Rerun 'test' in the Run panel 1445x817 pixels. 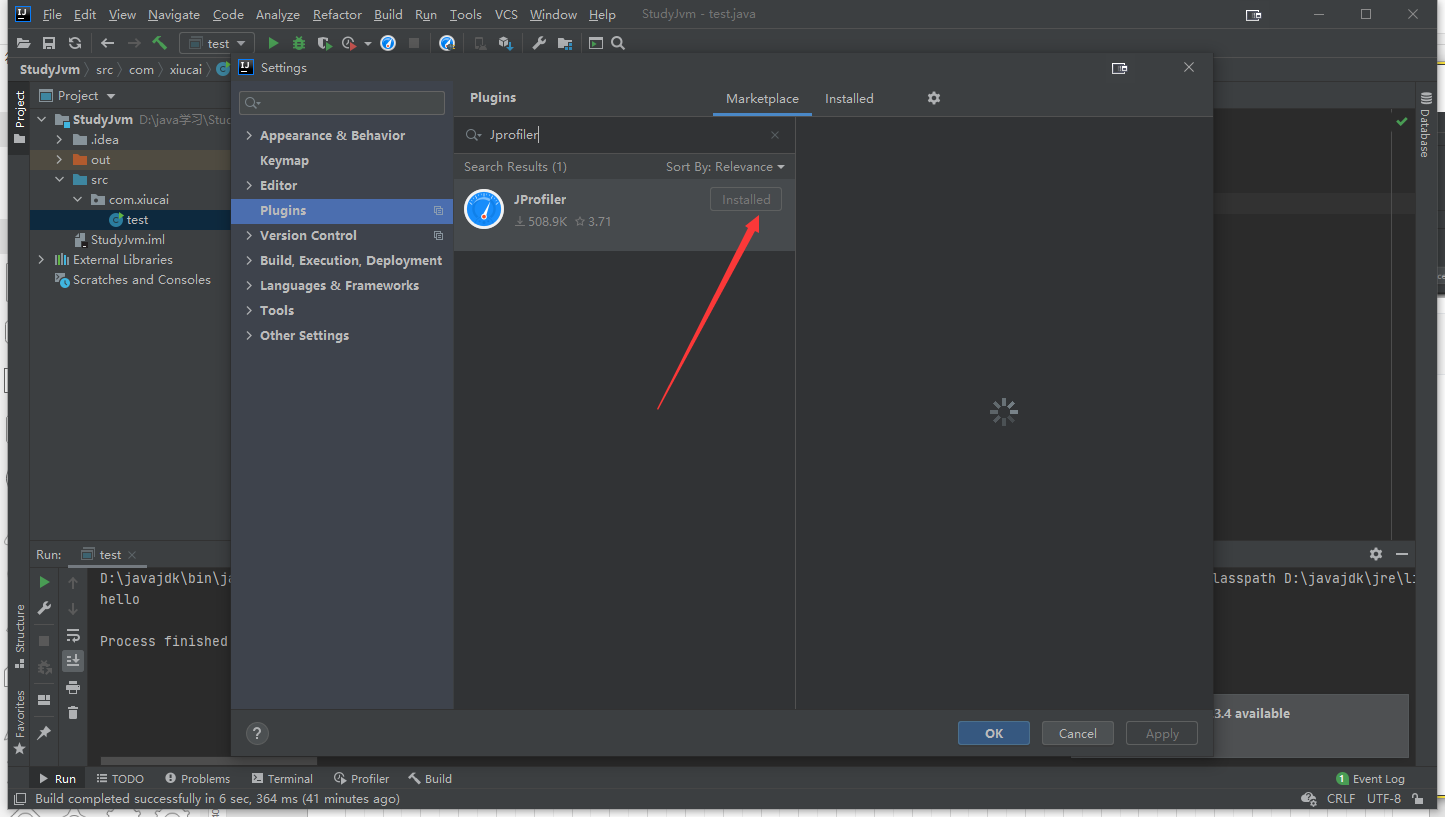(x=44, y=582)
